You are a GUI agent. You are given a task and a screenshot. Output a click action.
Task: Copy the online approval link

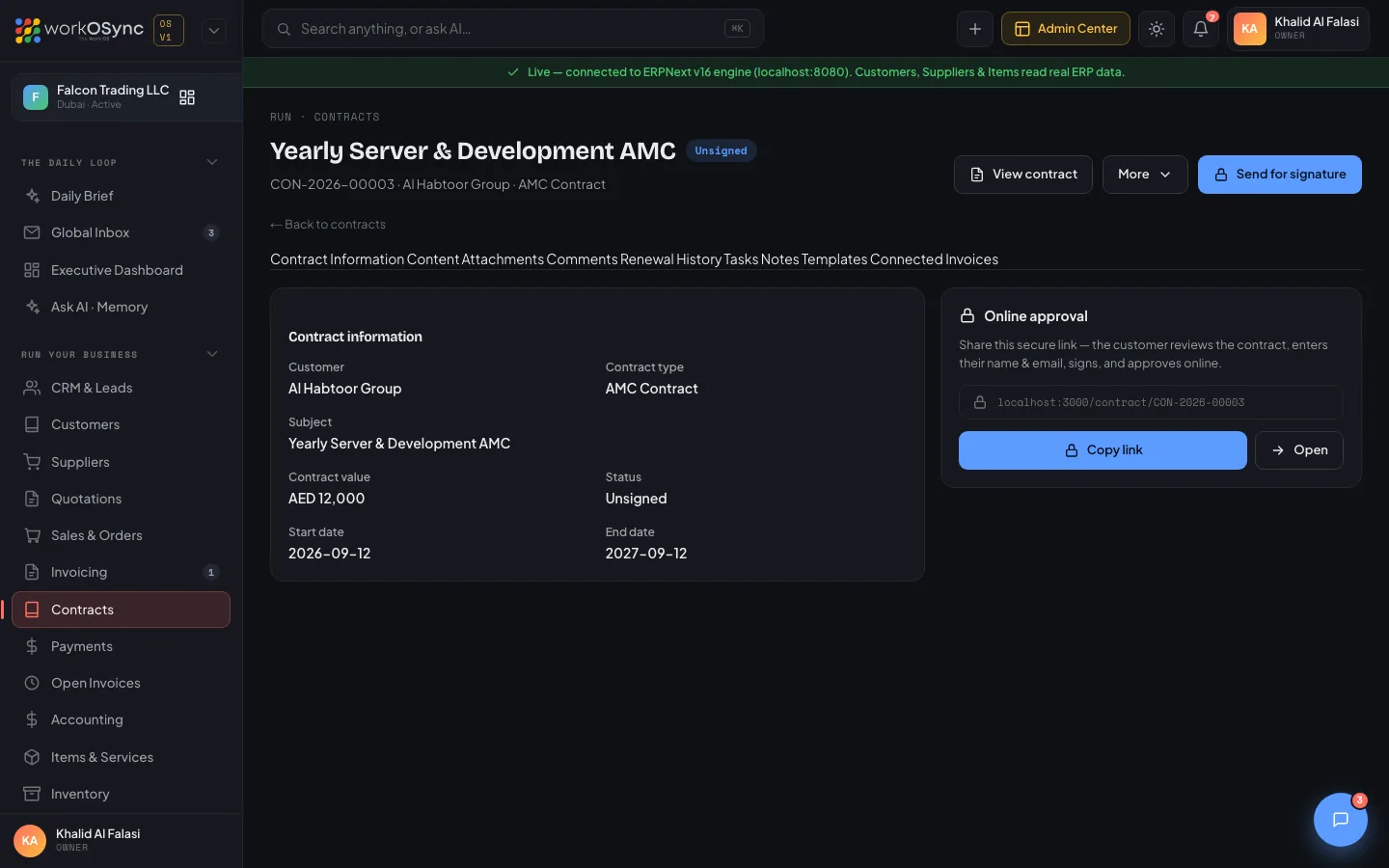(1103, 450)
